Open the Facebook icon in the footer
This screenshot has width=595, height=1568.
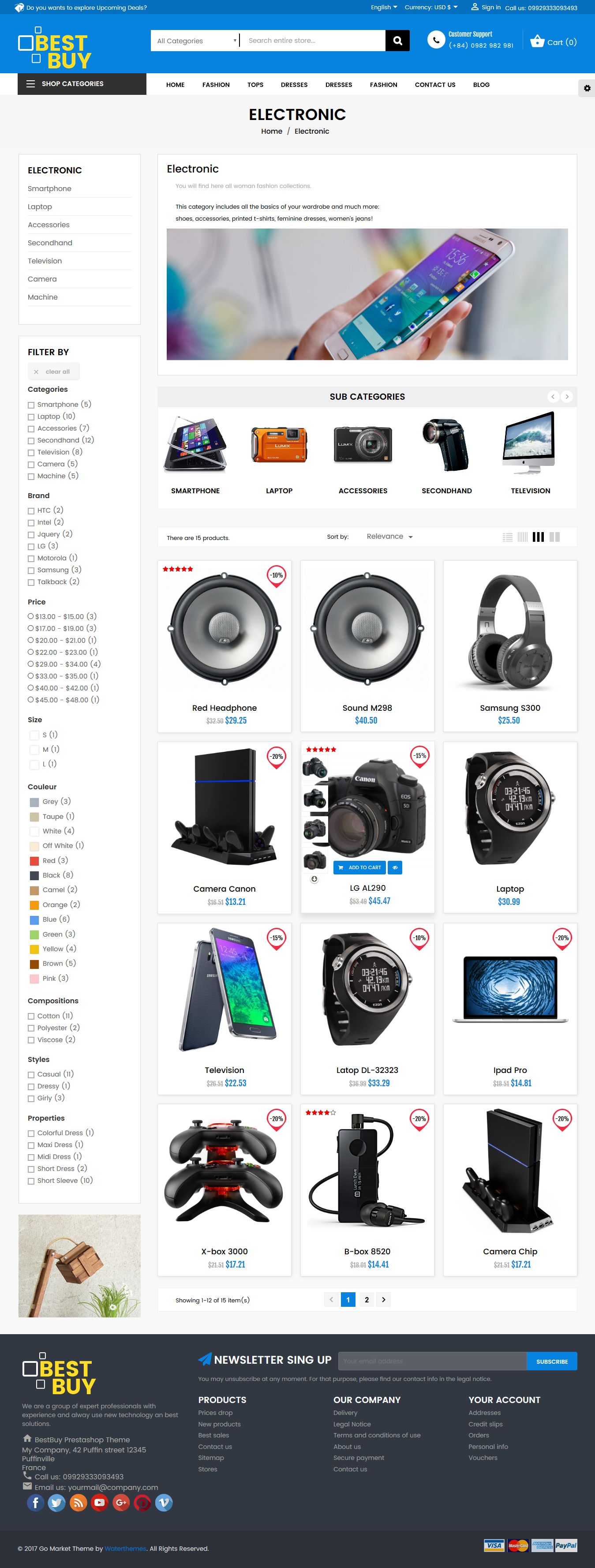35,1503
